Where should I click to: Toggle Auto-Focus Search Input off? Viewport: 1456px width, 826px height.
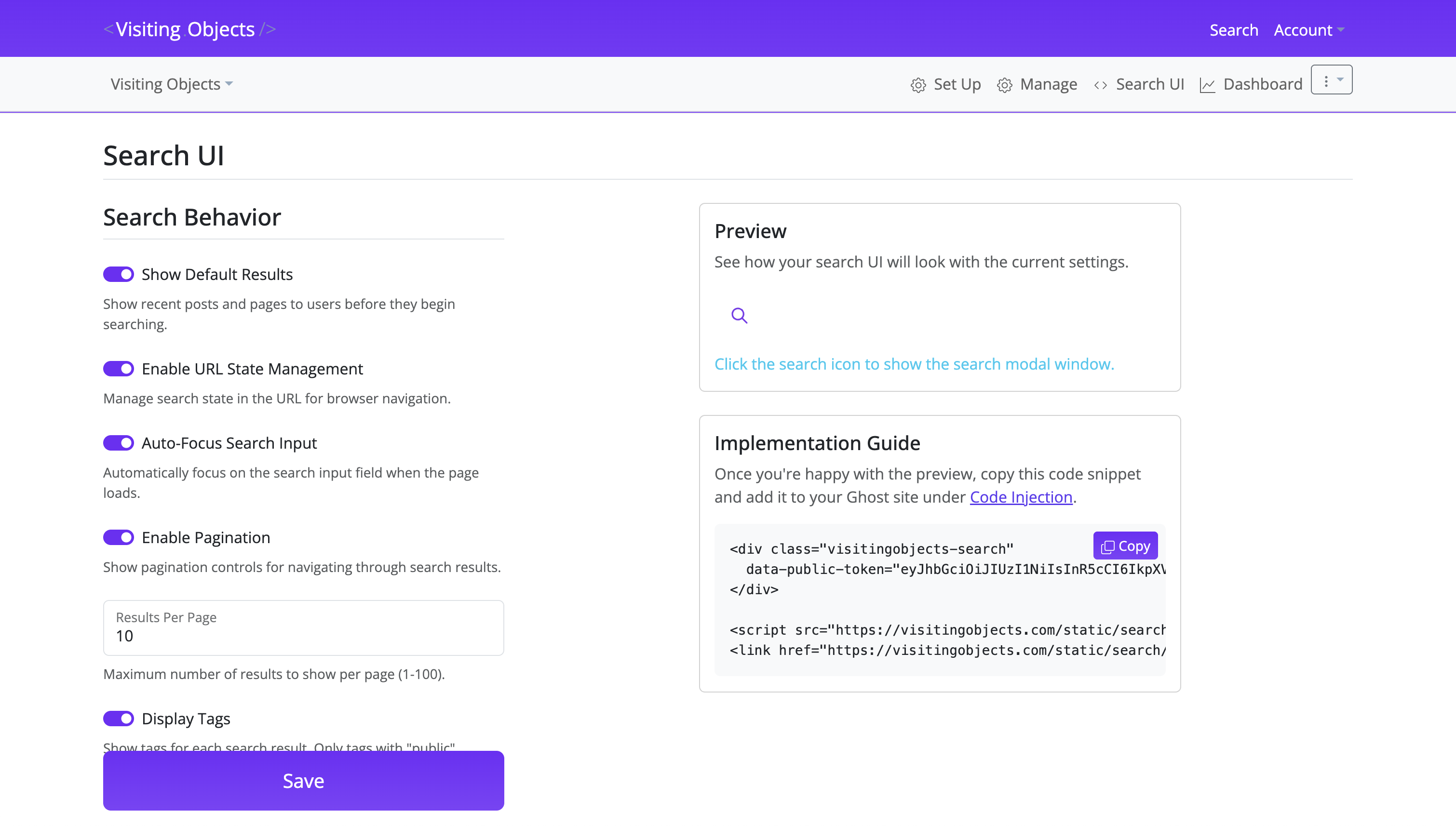(118, 443)
